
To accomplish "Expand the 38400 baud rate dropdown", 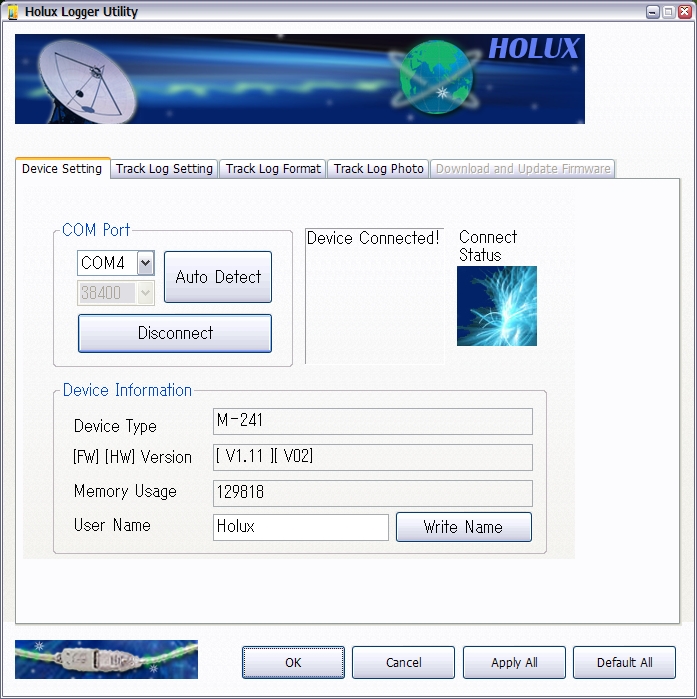I will (x=145, y=293).
